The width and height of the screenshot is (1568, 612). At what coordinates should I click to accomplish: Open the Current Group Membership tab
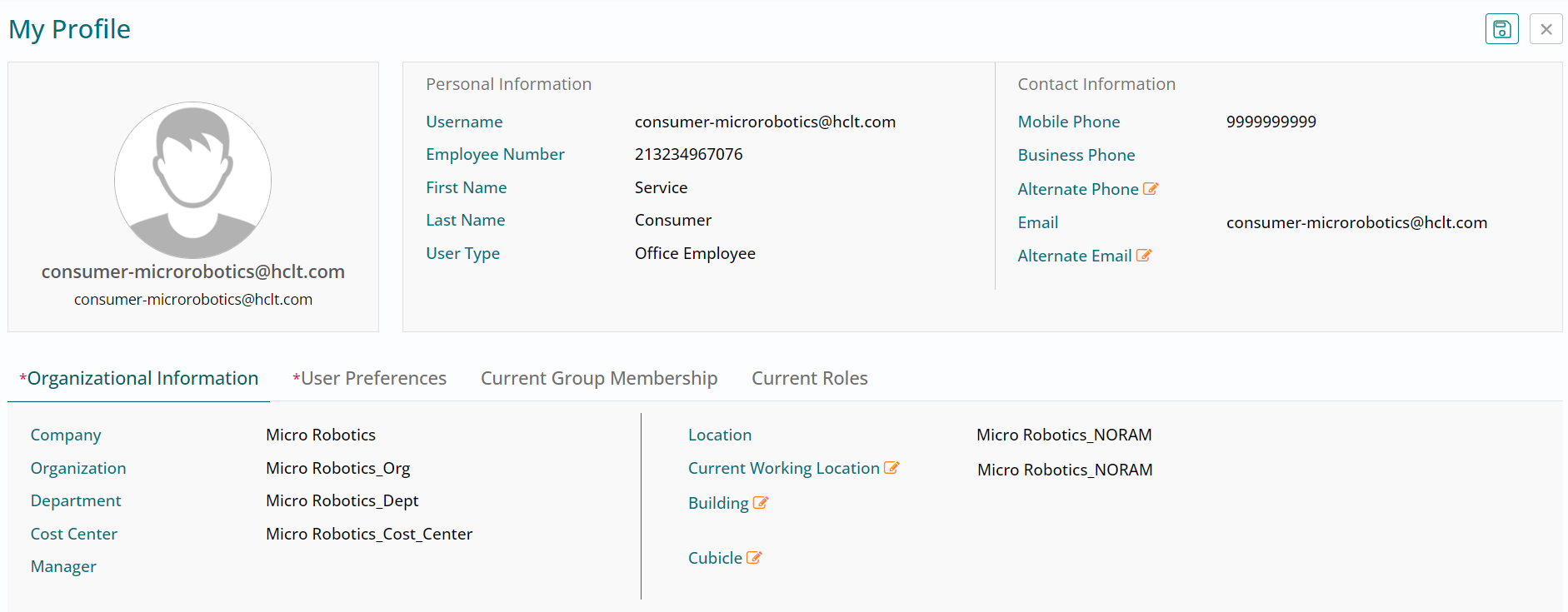click(598, 378)
